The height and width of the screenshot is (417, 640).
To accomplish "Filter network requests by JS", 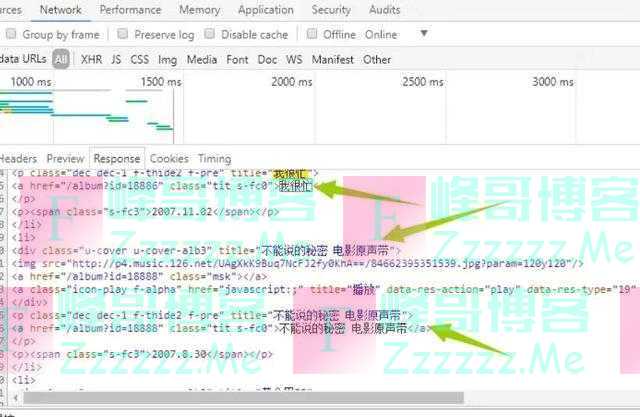I will pos(116,60).
